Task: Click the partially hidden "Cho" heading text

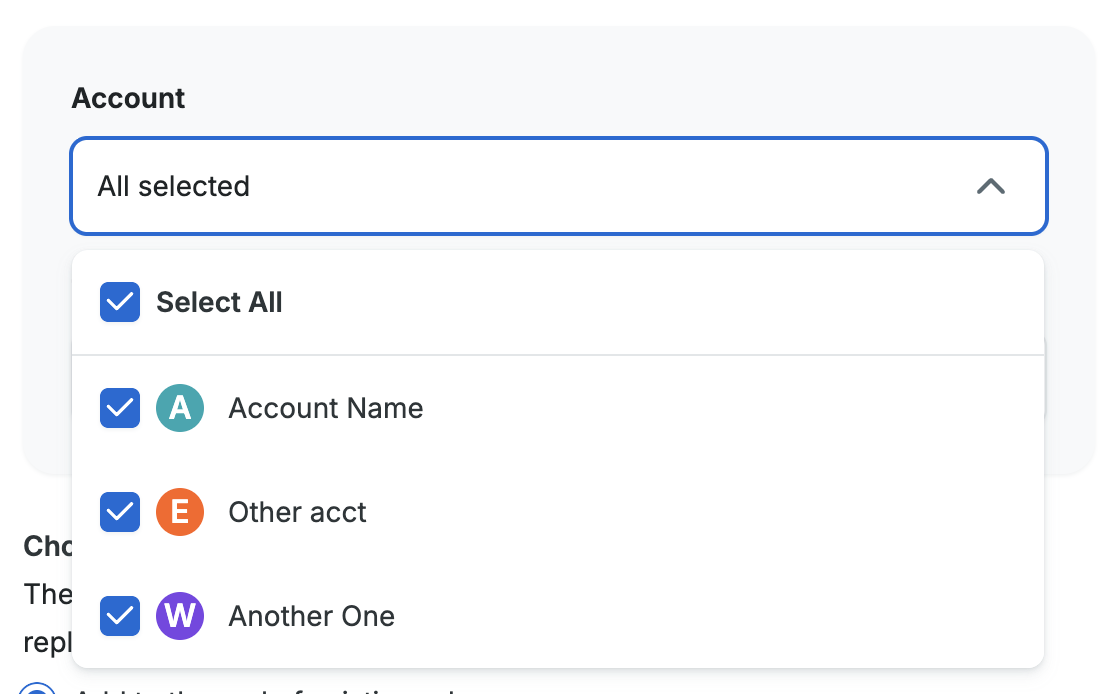Action: click(46, 546)
